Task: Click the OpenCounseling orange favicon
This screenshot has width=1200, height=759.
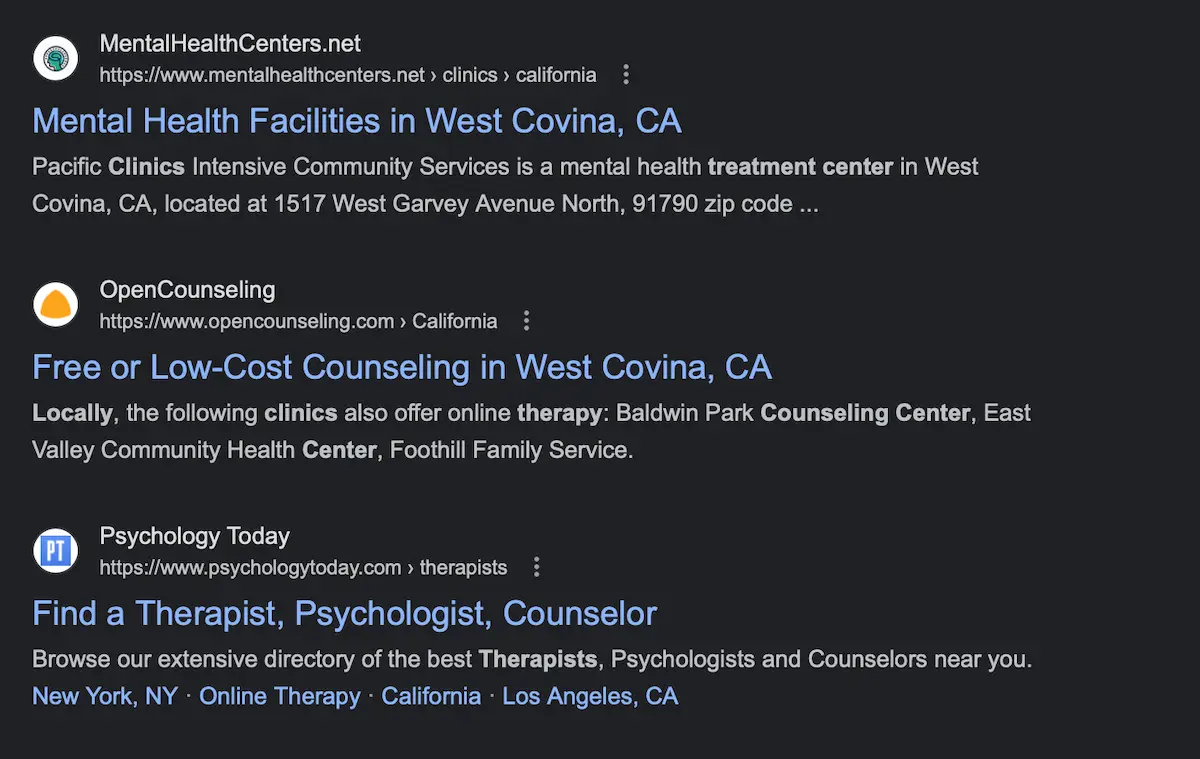Action: (55, 305)
